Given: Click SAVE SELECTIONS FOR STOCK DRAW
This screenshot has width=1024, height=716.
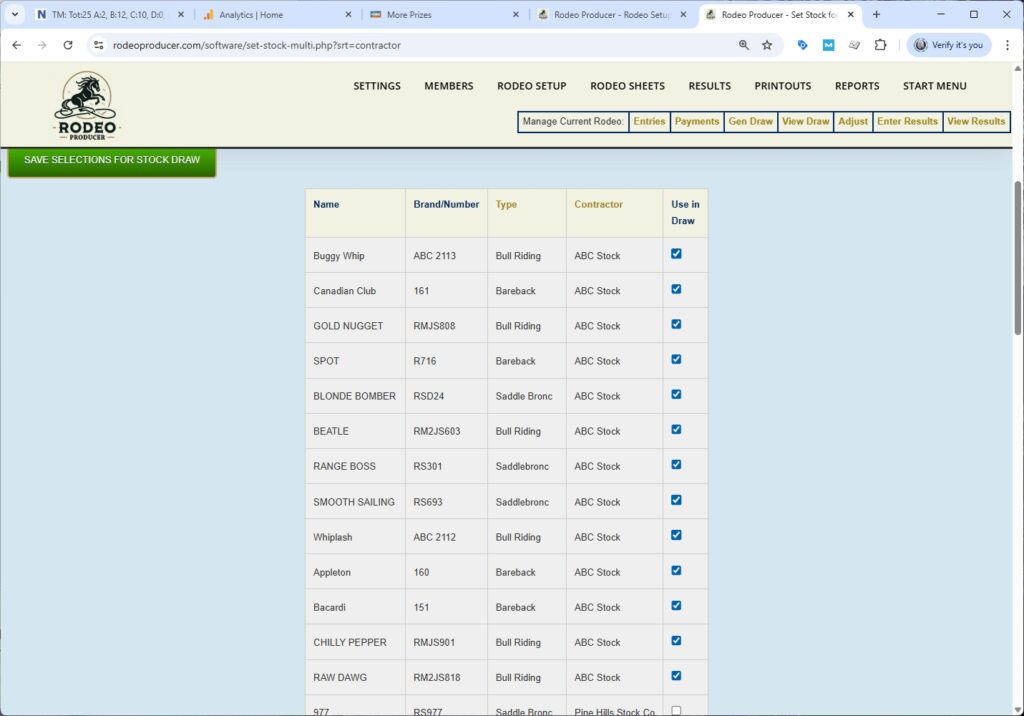Looking at the screenshot, I should point(111,159).
